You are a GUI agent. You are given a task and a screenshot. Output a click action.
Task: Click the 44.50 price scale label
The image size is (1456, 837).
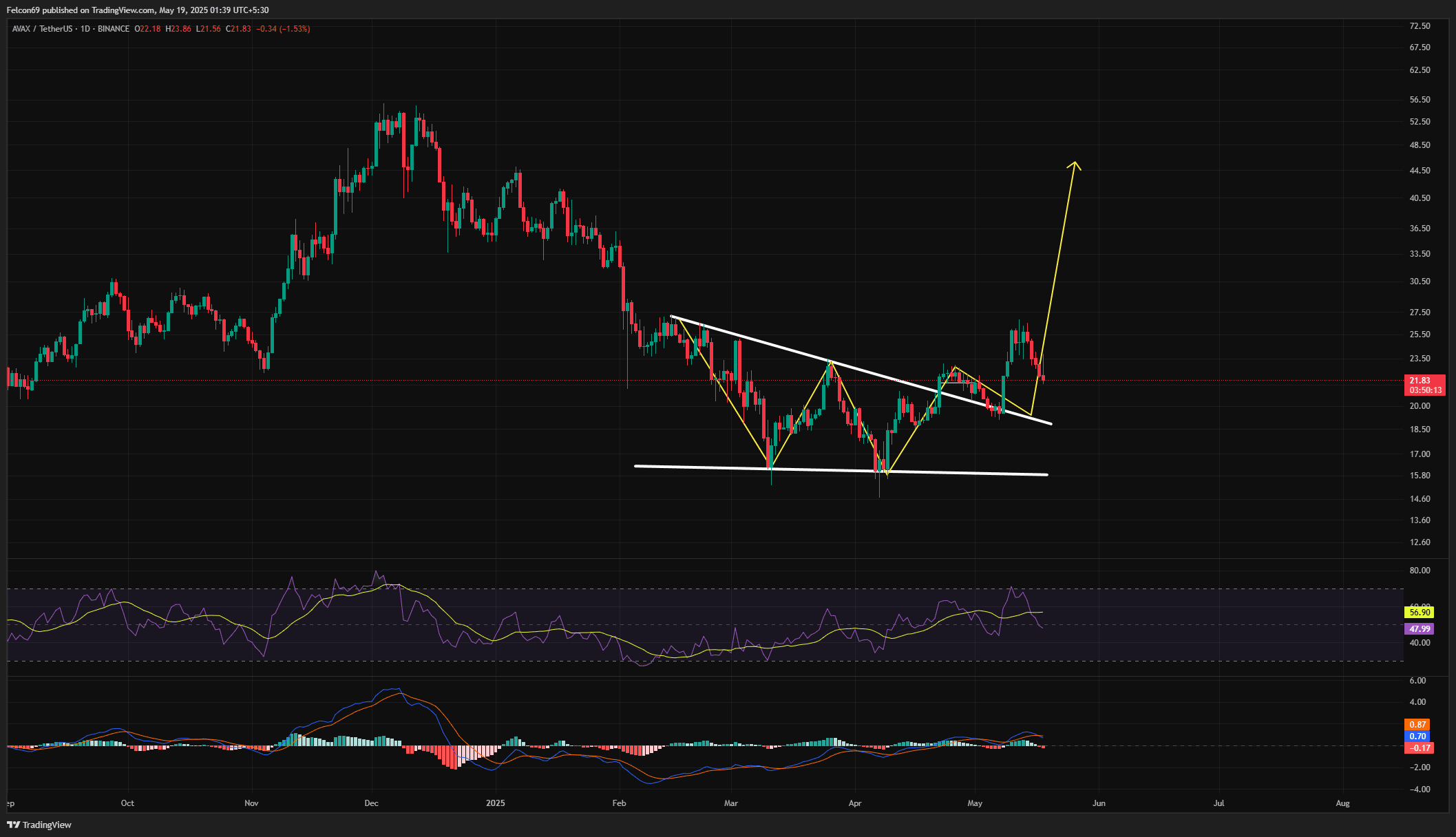[1420, 171]
